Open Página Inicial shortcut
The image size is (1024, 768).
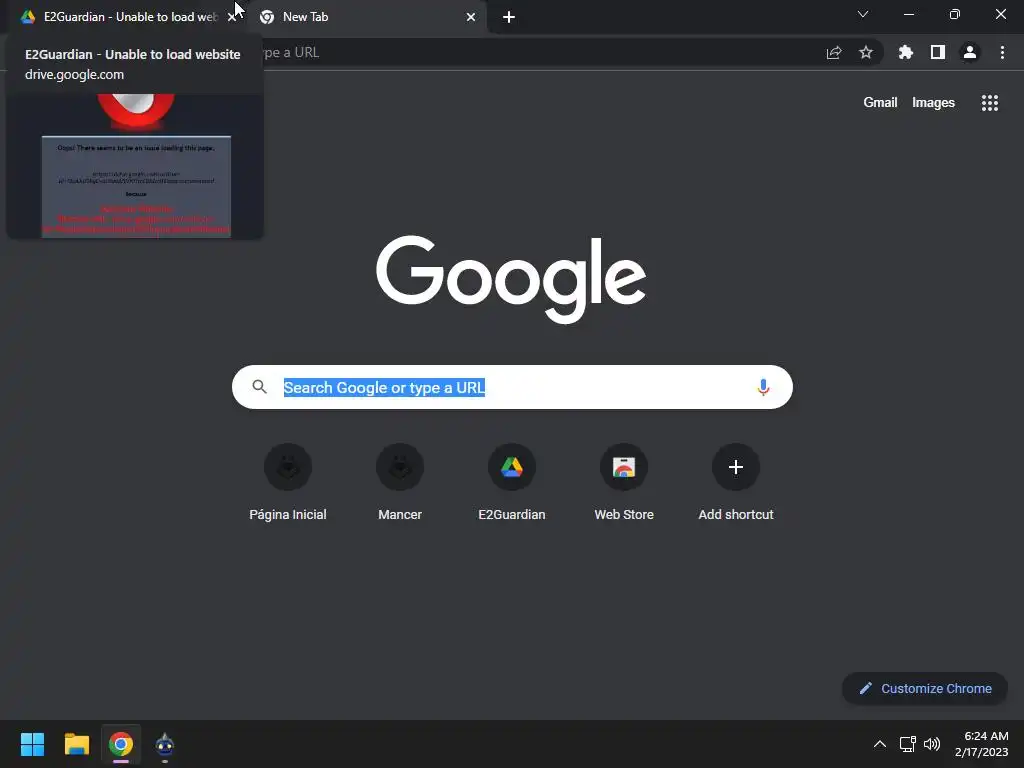coord(288,483)
